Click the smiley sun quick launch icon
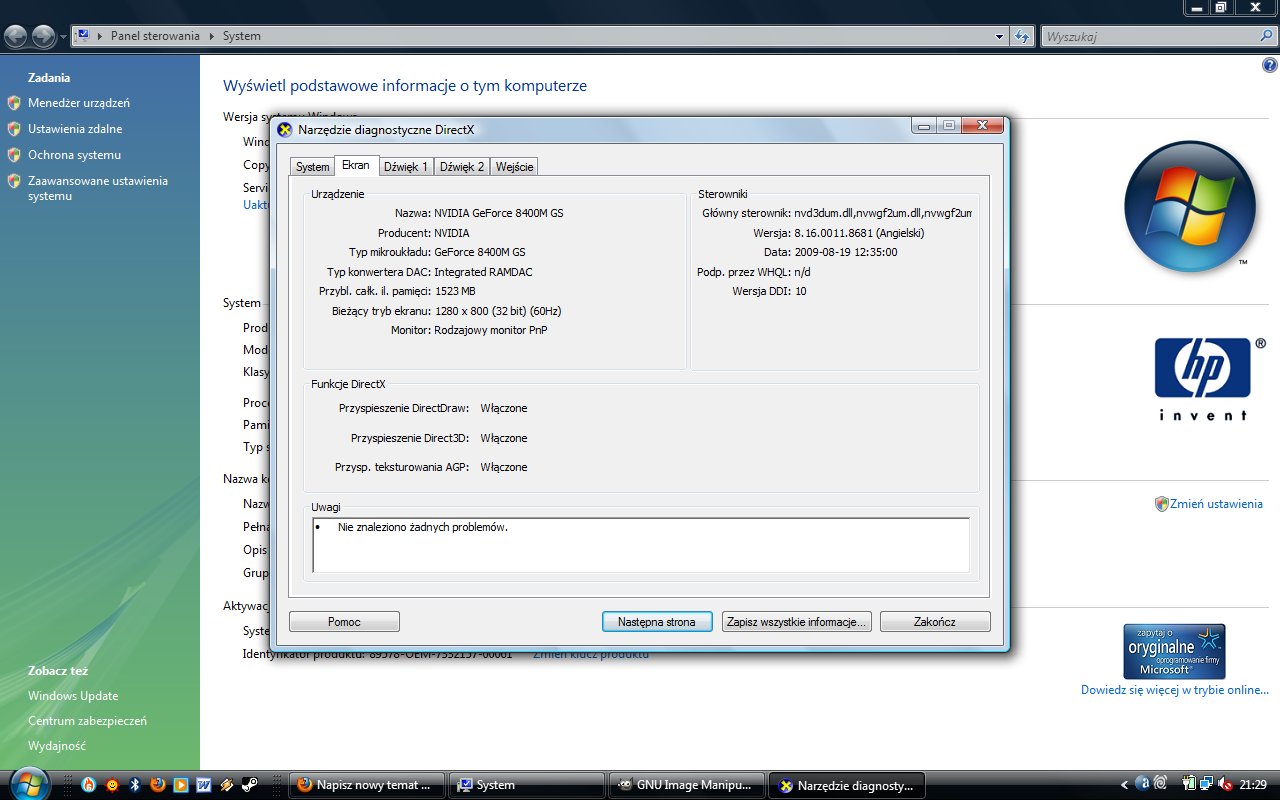 [112, 785]
